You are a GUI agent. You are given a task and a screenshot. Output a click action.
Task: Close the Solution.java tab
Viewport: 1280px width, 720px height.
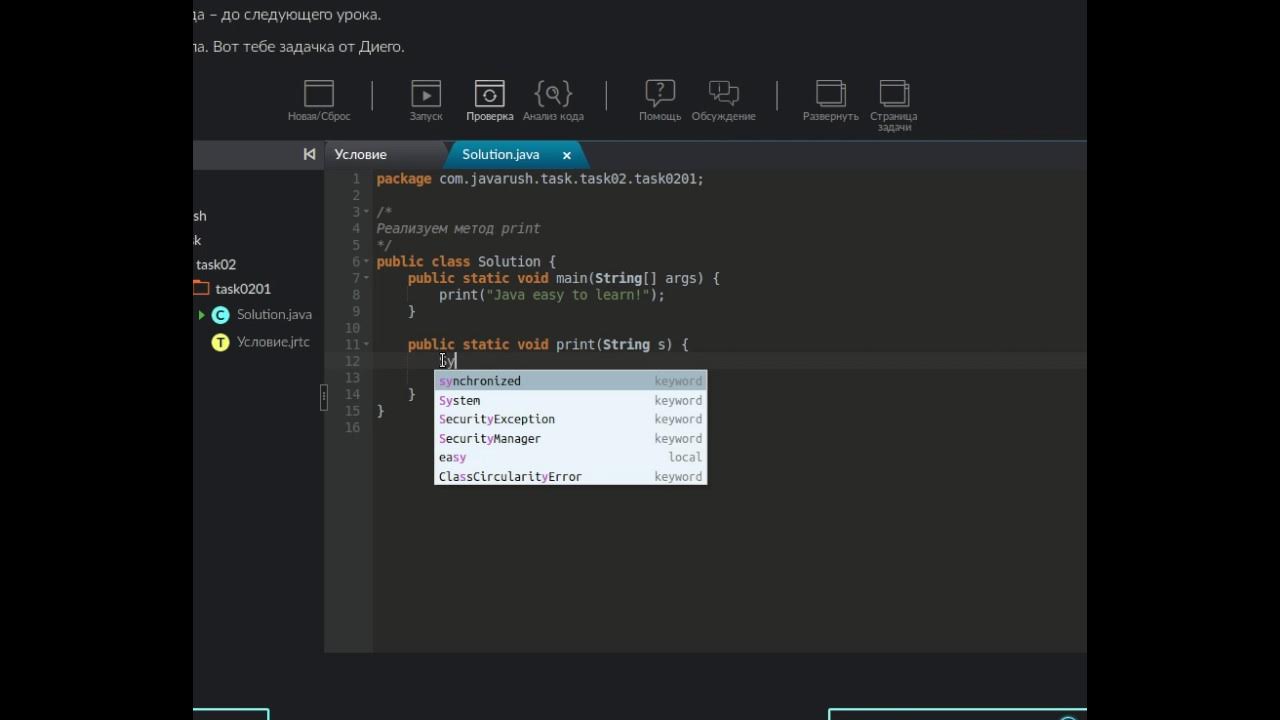point(567,155)
